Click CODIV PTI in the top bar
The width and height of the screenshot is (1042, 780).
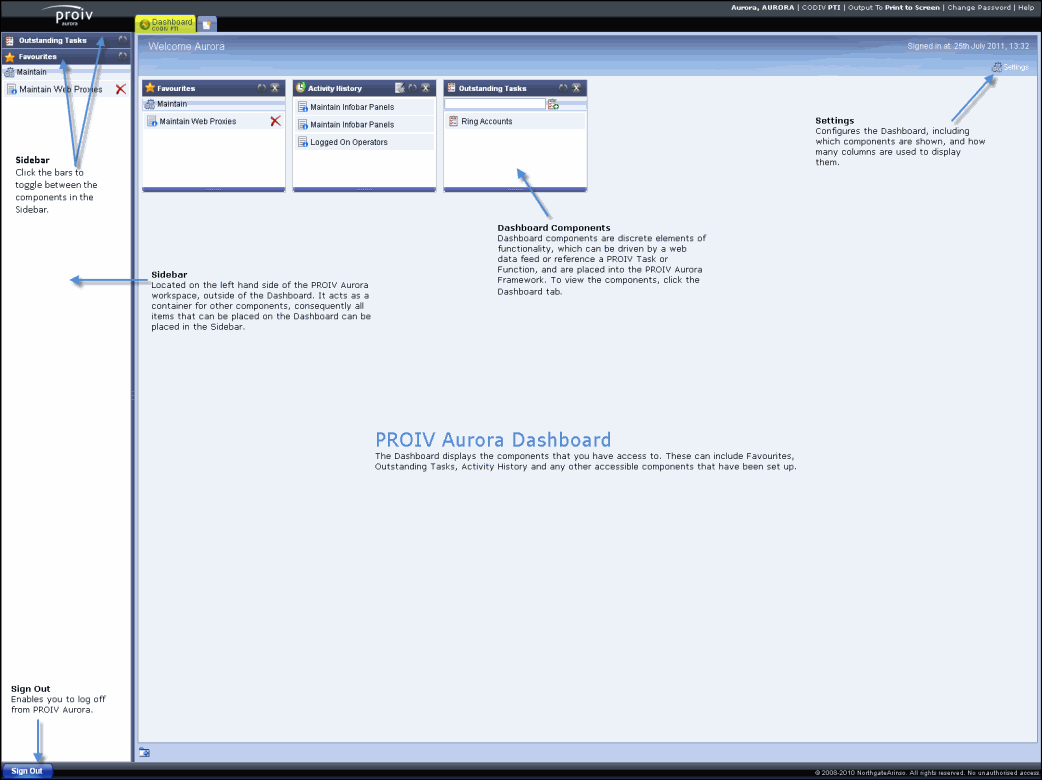coord(821,8)
